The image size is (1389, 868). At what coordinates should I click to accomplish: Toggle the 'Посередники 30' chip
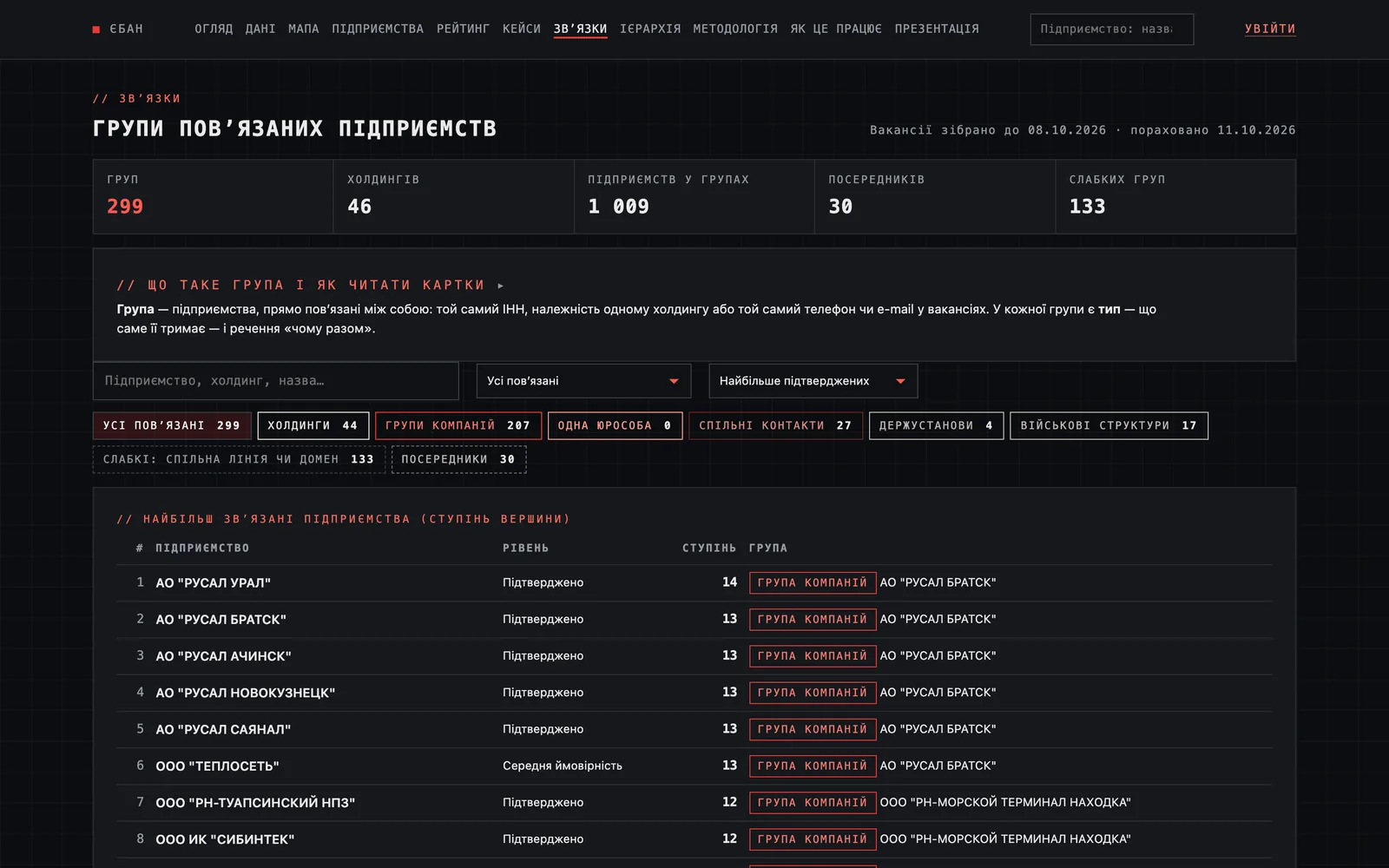pos(458,459)
